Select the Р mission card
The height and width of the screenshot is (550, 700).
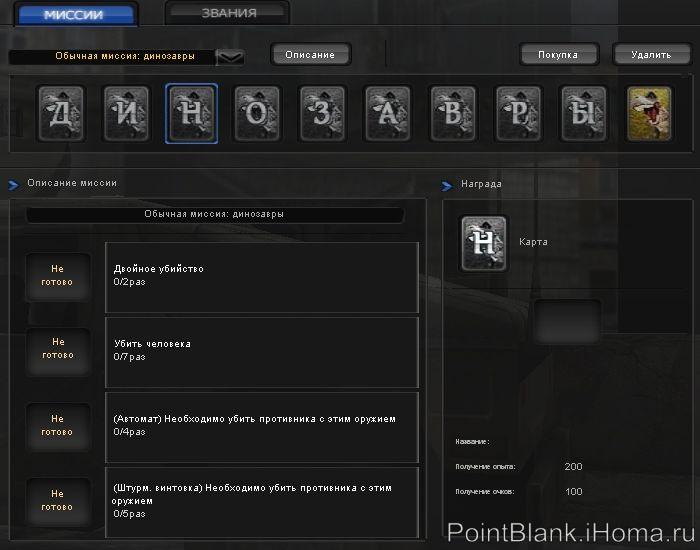click(519, 114)
